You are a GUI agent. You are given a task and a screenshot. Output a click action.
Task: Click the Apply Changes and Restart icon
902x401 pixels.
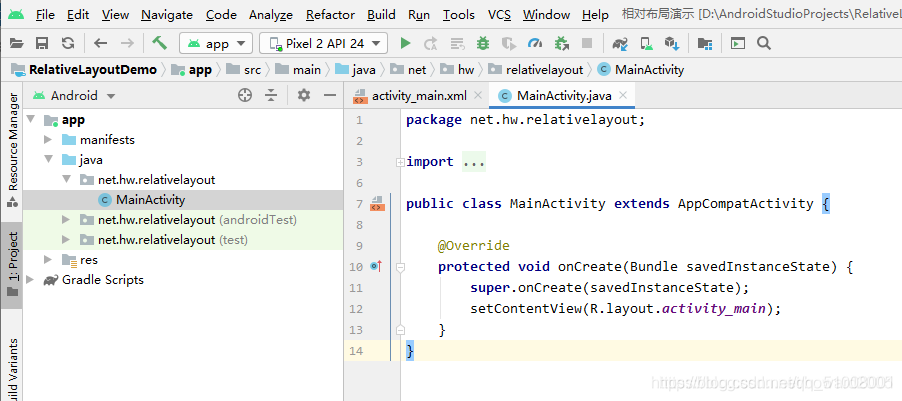(x=430, y=43)
